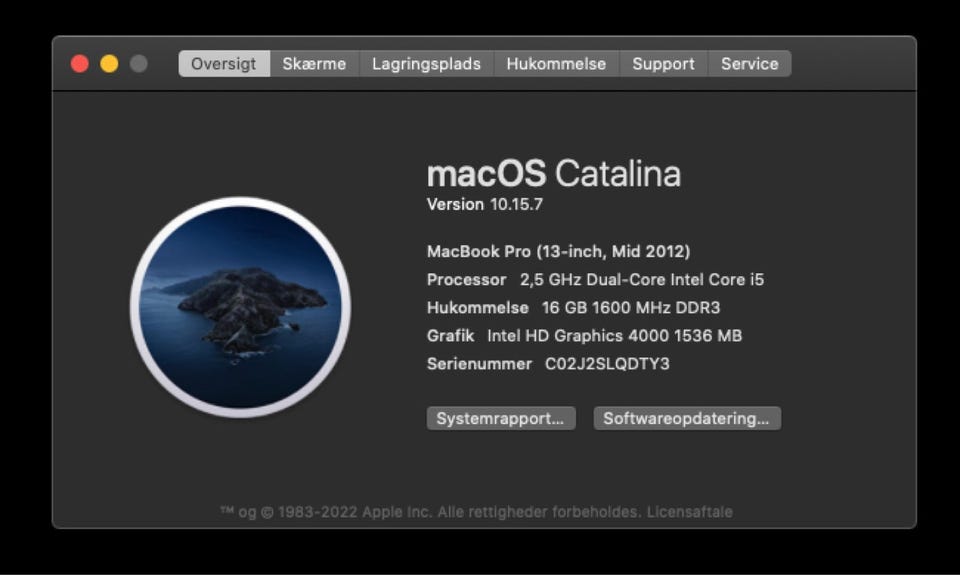This screenshot has width=960, height=575.
Task: Click the MacBook Pro (13-inch, Mid 2012) text
Action: [558, 252]
